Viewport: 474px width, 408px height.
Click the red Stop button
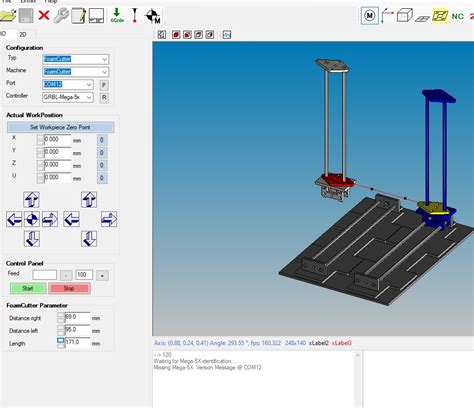point(69,288)
